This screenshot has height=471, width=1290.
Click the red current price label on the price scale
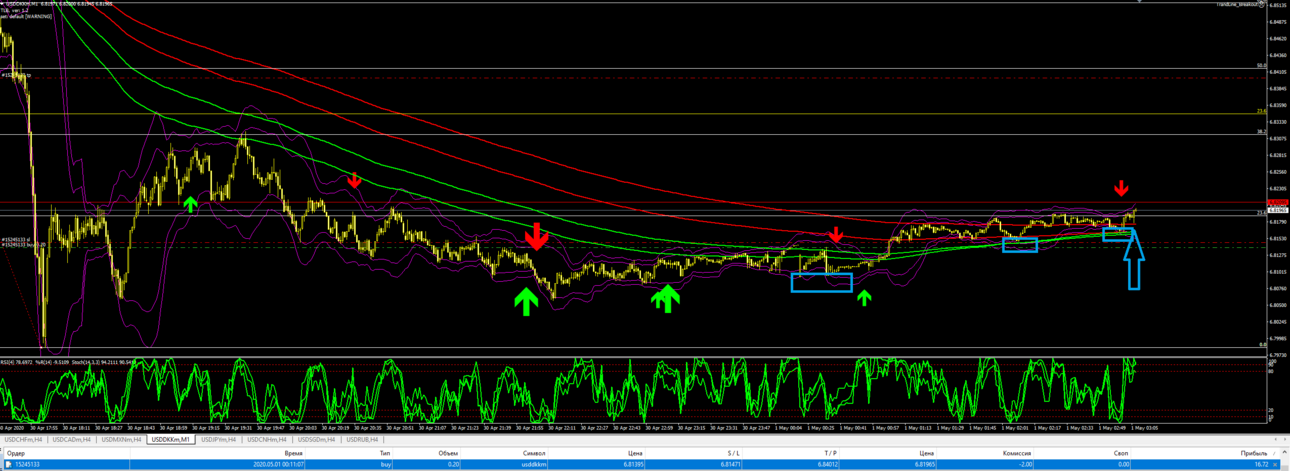click(x=1278, y=203)
